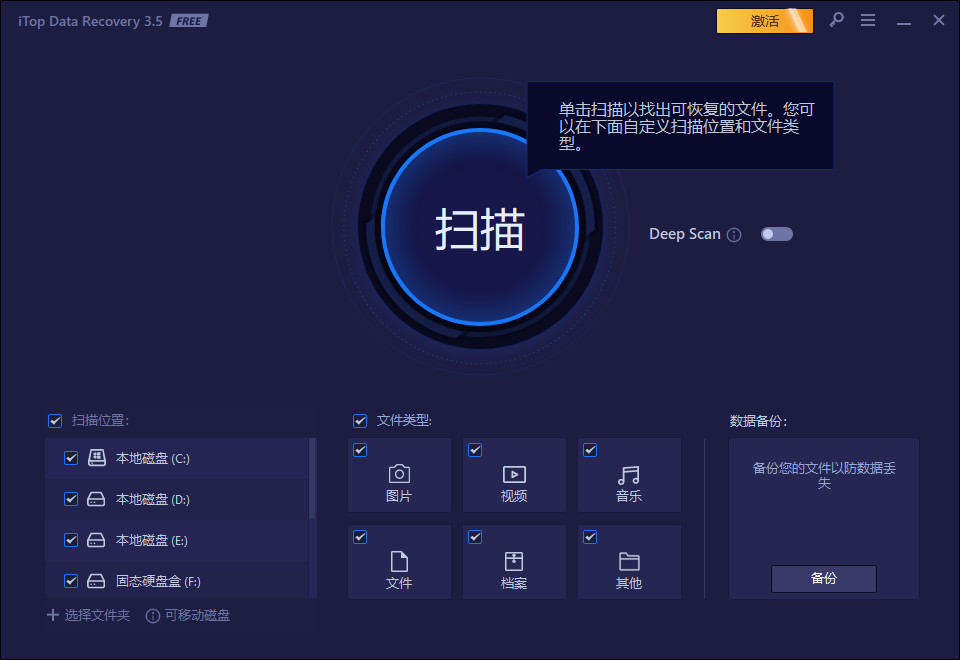Click the large 扫描 scan button
This screenshot has width=960, height=660.
[x=480, y=227]
